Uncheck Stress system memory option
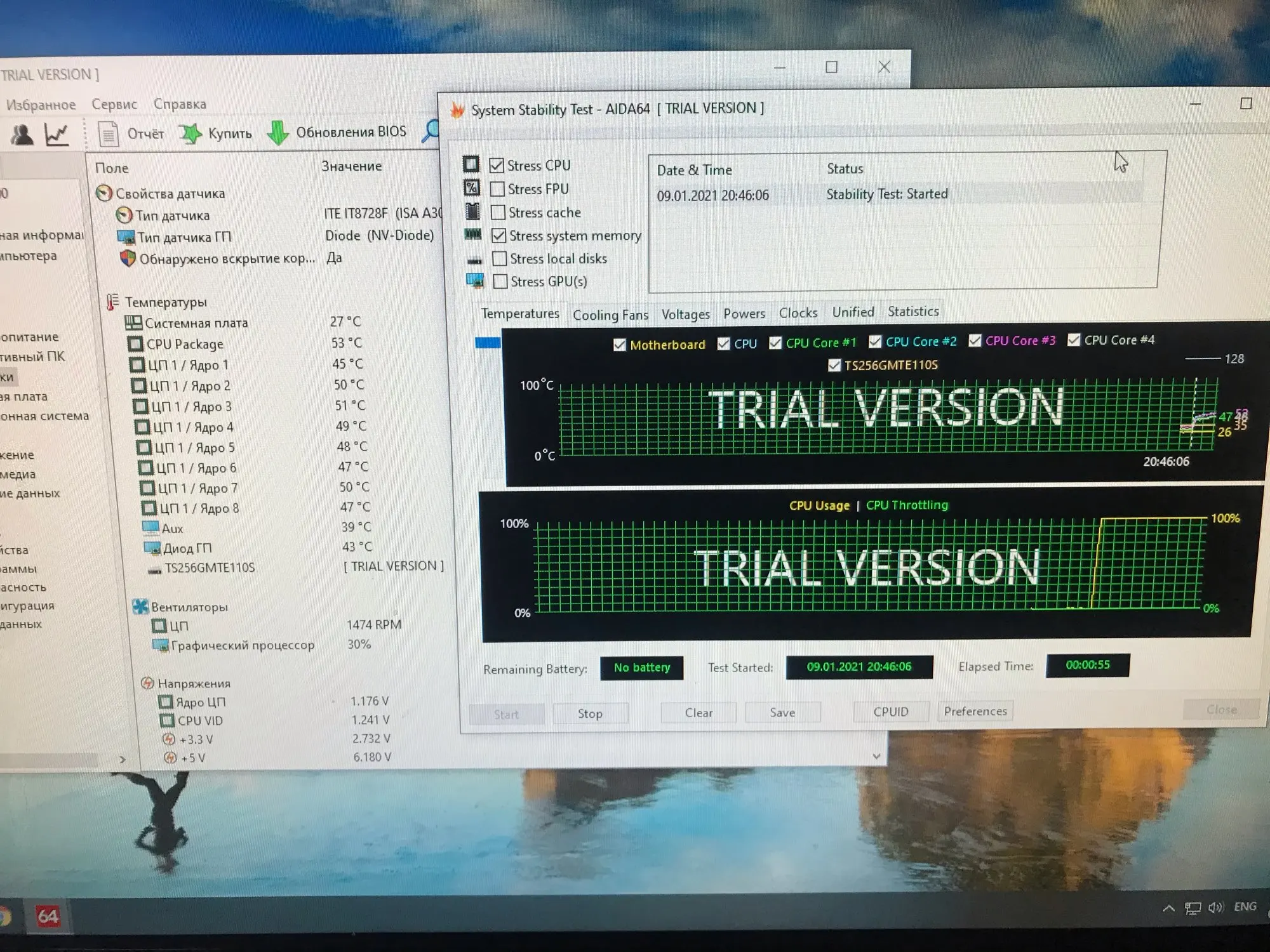Screen dimensions: 1270x952 (x=499, y=235)
